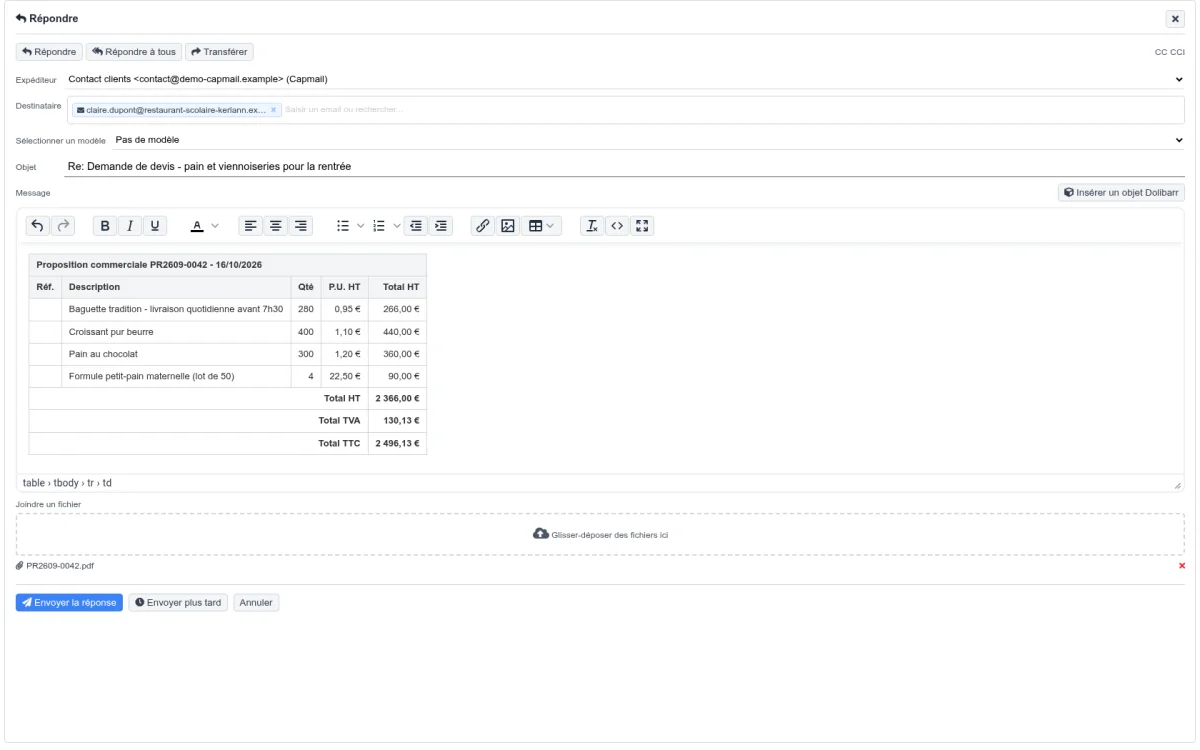Show CCI field
1200x750 pixels.
coord(1178,53)
